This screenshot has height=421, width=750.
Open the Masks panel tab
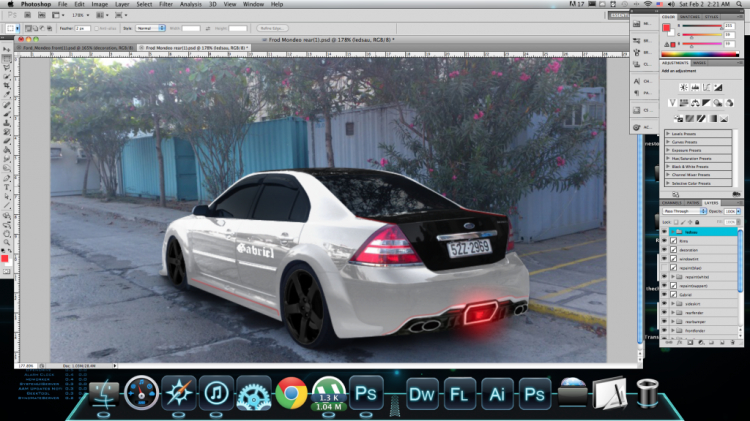[699, 63]
